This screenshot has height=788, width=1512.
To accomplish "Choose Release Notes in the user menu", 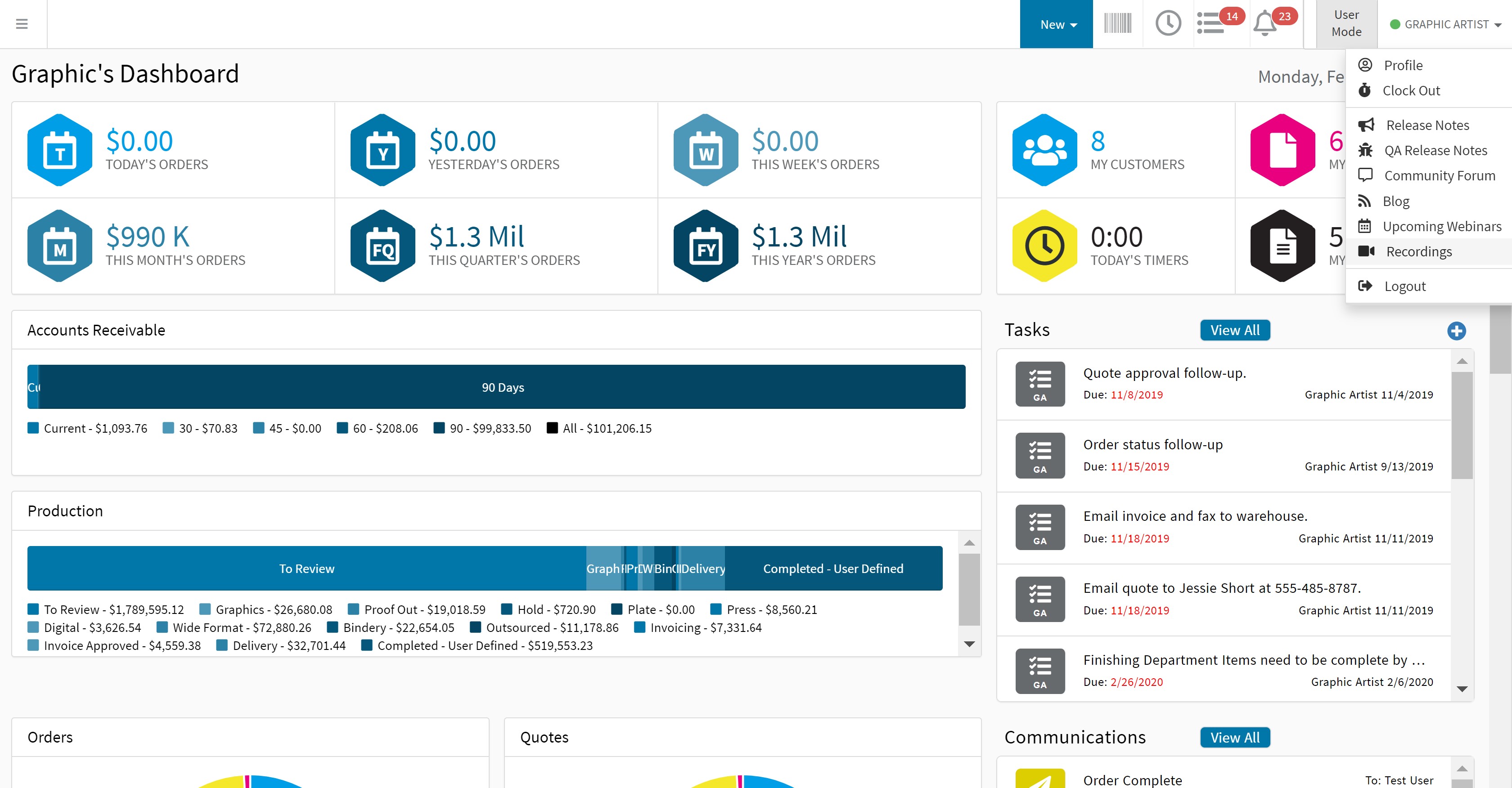I will click(1427, 125).
